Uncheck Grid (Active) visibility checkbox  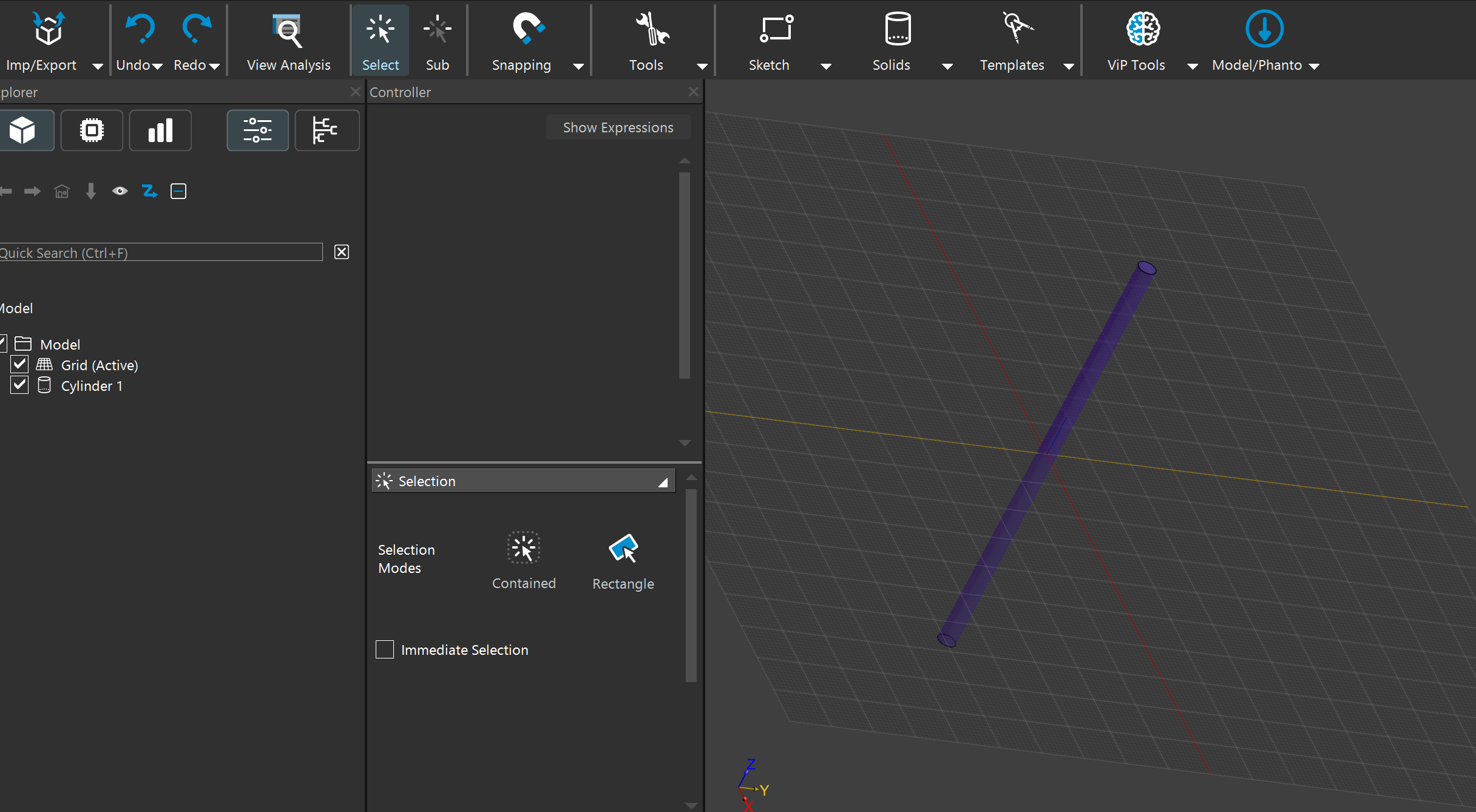pos(19,365)
